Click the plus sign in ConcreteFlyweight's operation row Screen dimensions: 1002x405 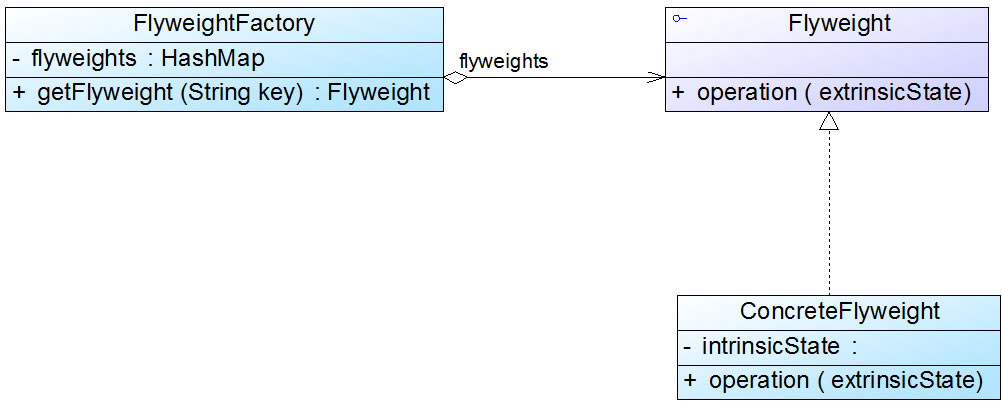pos(691,381)
